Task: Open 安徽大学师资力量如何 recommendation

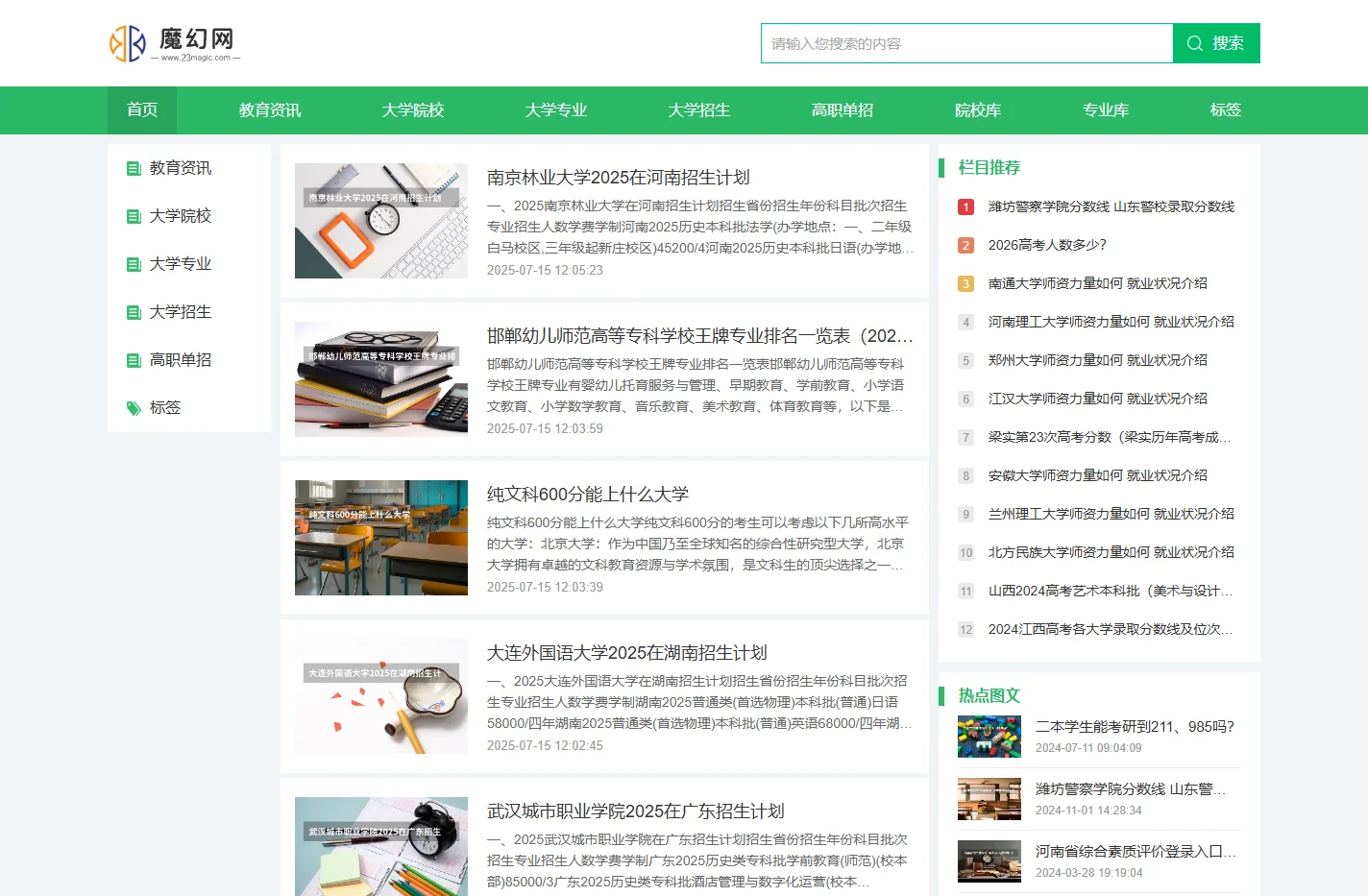Action: pyautogui.click(x=1097, y=475)
